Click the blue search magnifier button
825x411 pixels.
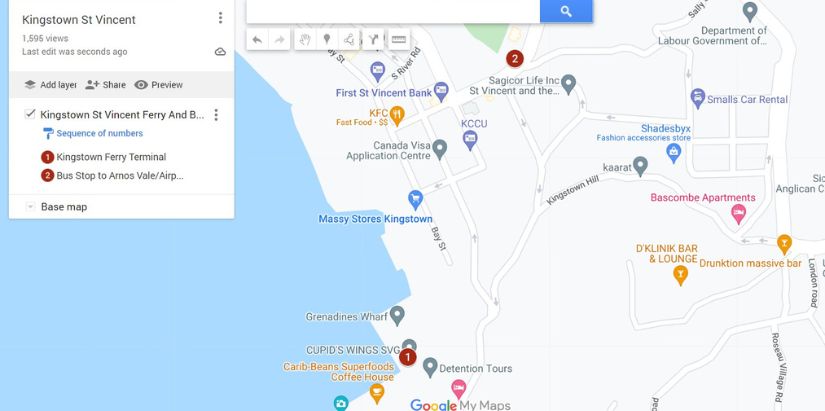point(566,11)
